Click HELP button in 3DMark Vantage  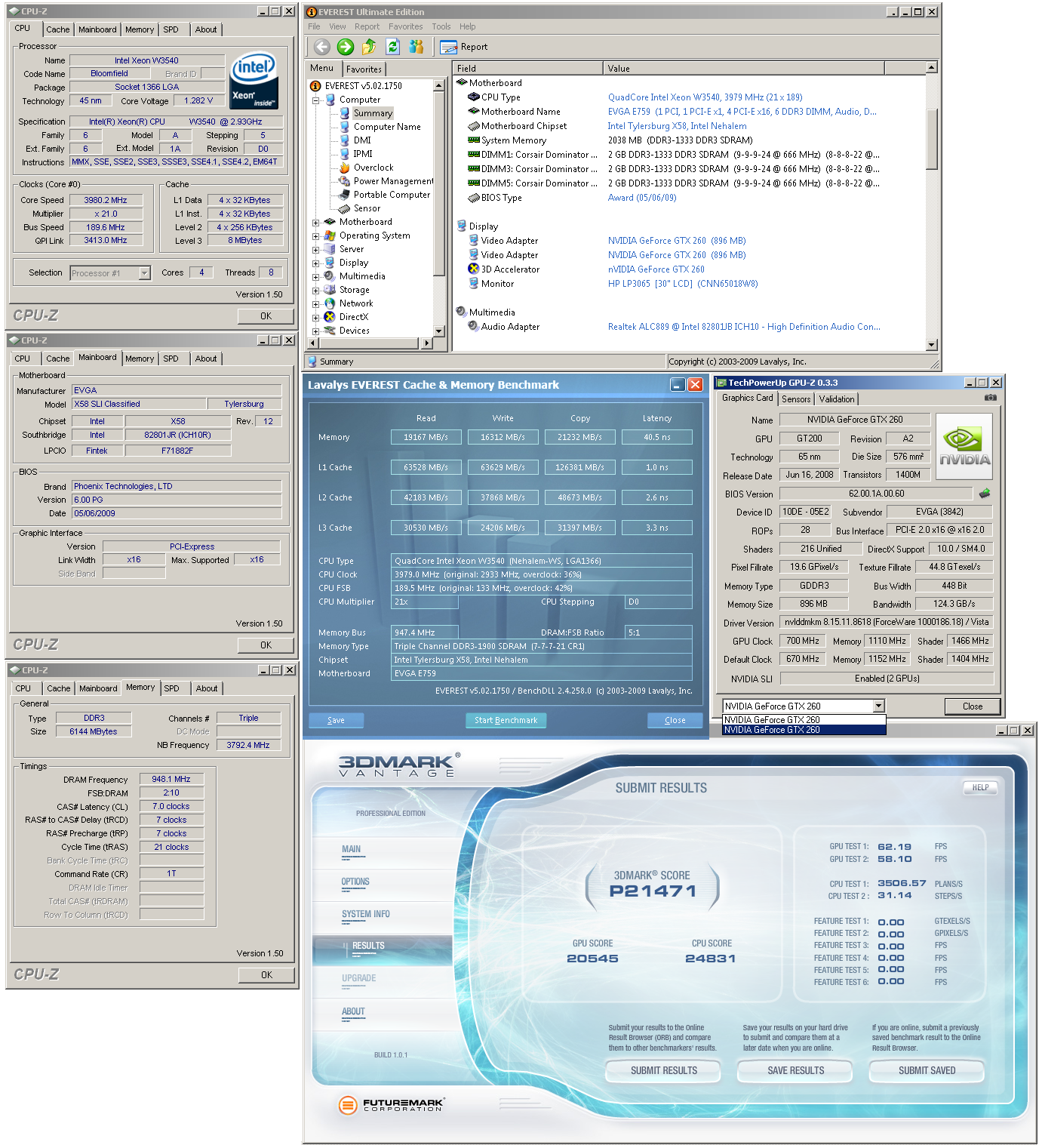tap(980, 787)
